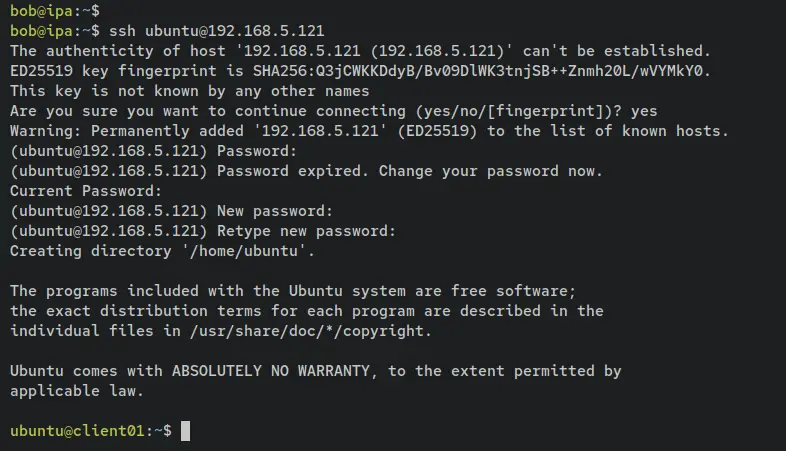Click the 'Warning: Permanently added' line
This screenshot has width=786, height=451.
point(369,131)
